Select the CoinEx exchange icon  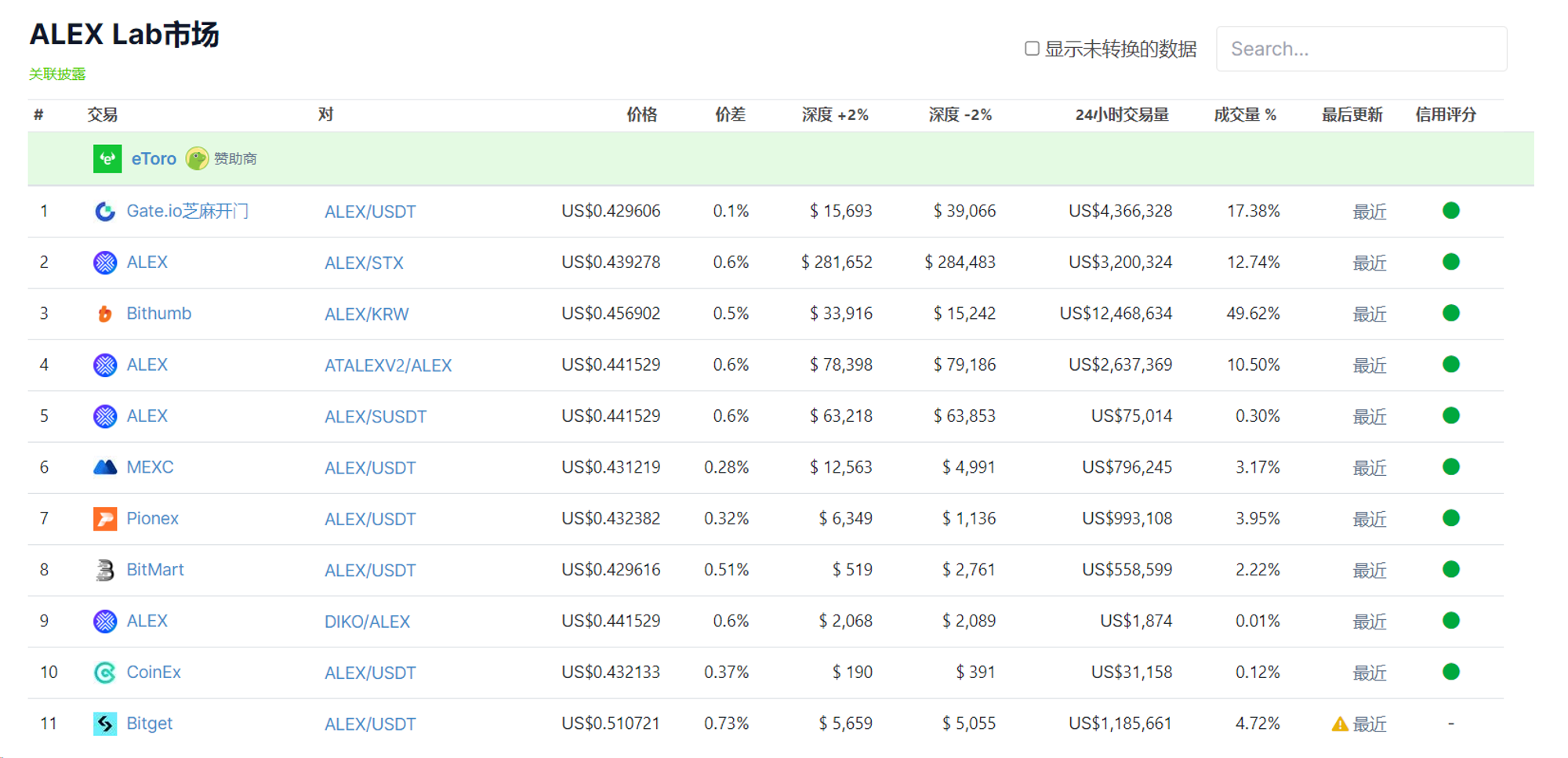click(x=106, y=672)
